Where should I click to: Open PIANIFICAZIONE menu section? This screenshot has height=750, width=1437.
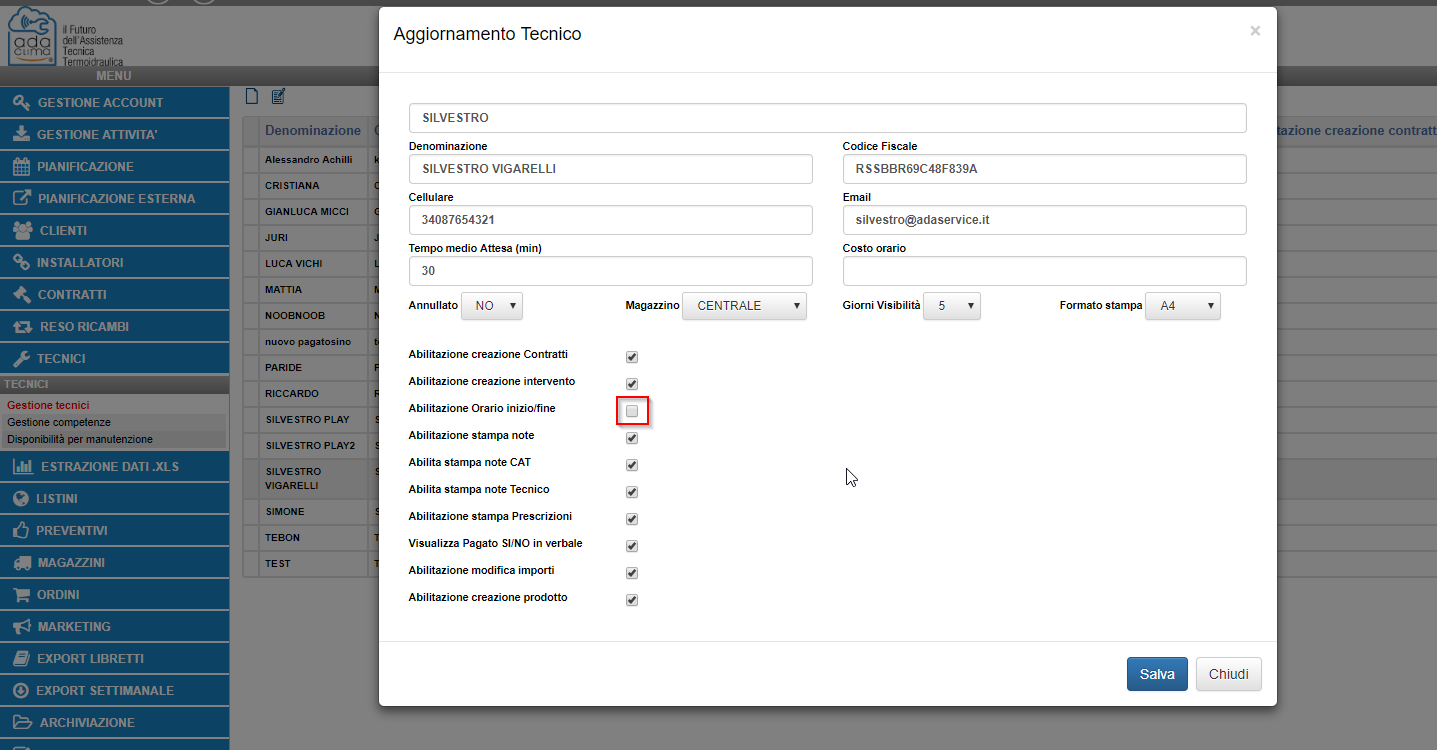point(115,167)
